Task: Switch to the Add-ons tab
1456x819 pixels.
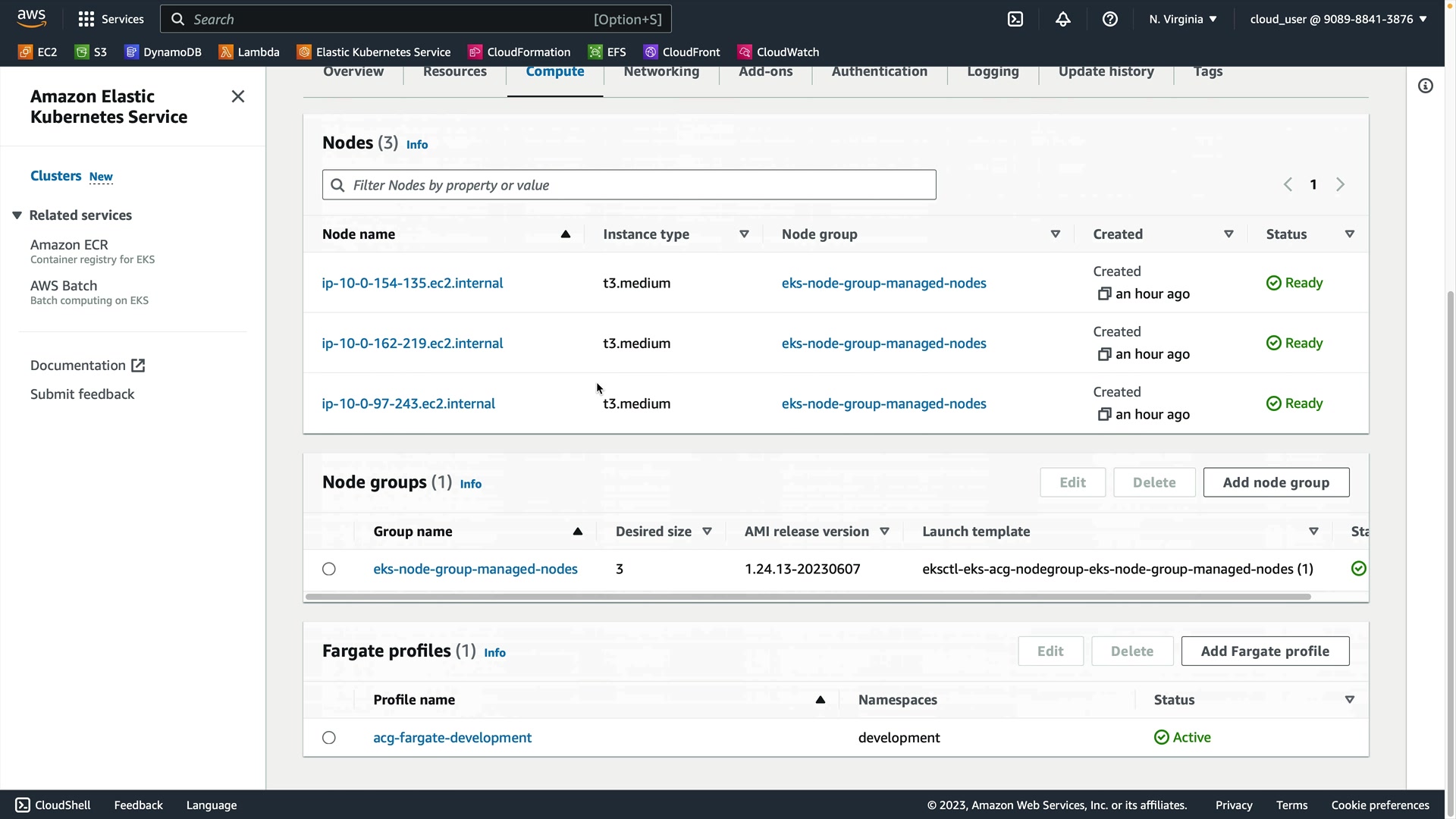Action: click(x=765, y=71)
